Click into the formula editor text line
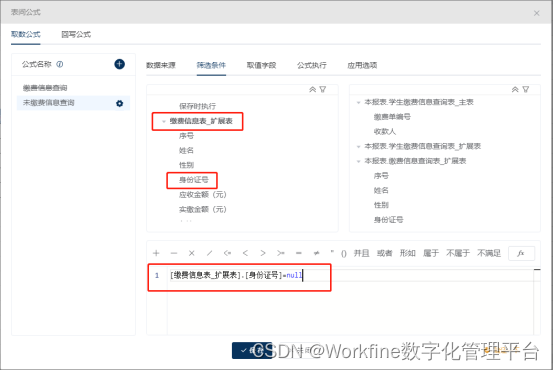Image resolution: width=554 pixels, height=370 pixels. [x=351, y=275]
